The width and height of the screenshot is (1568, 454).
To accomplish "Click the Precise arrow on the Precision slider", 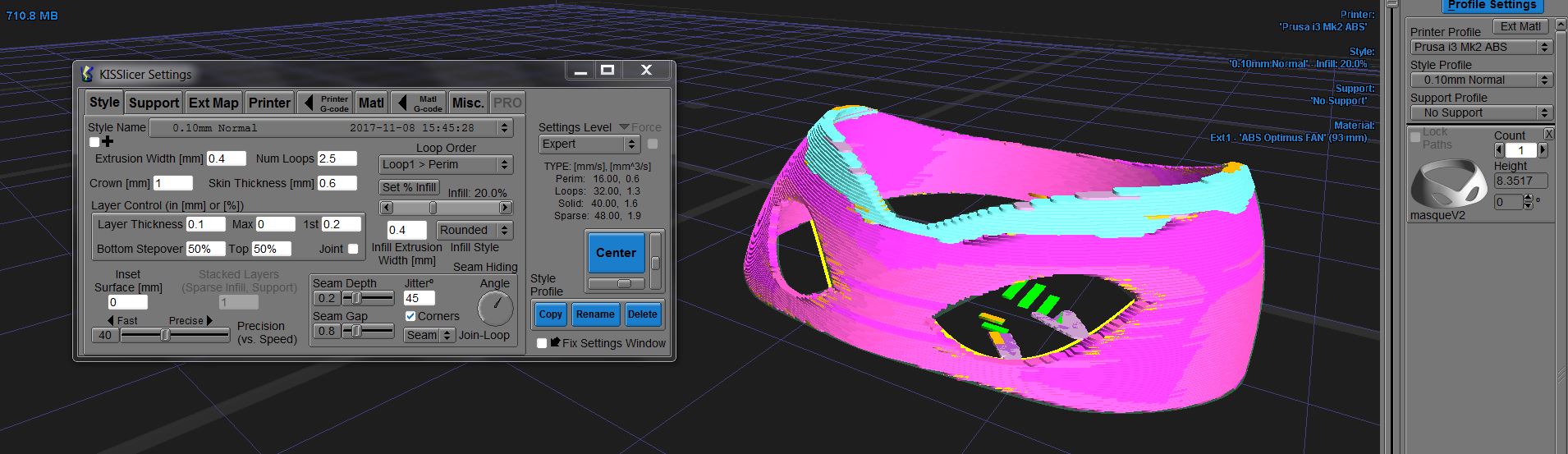I will pyautogui.click(x=209, y=320).
